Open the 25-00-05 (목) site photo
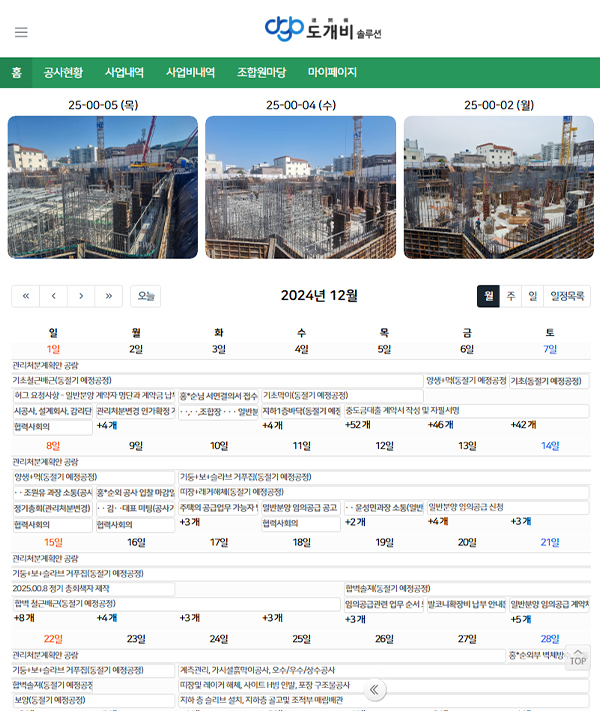Viewport: 600px width, 711px height. 103,187
